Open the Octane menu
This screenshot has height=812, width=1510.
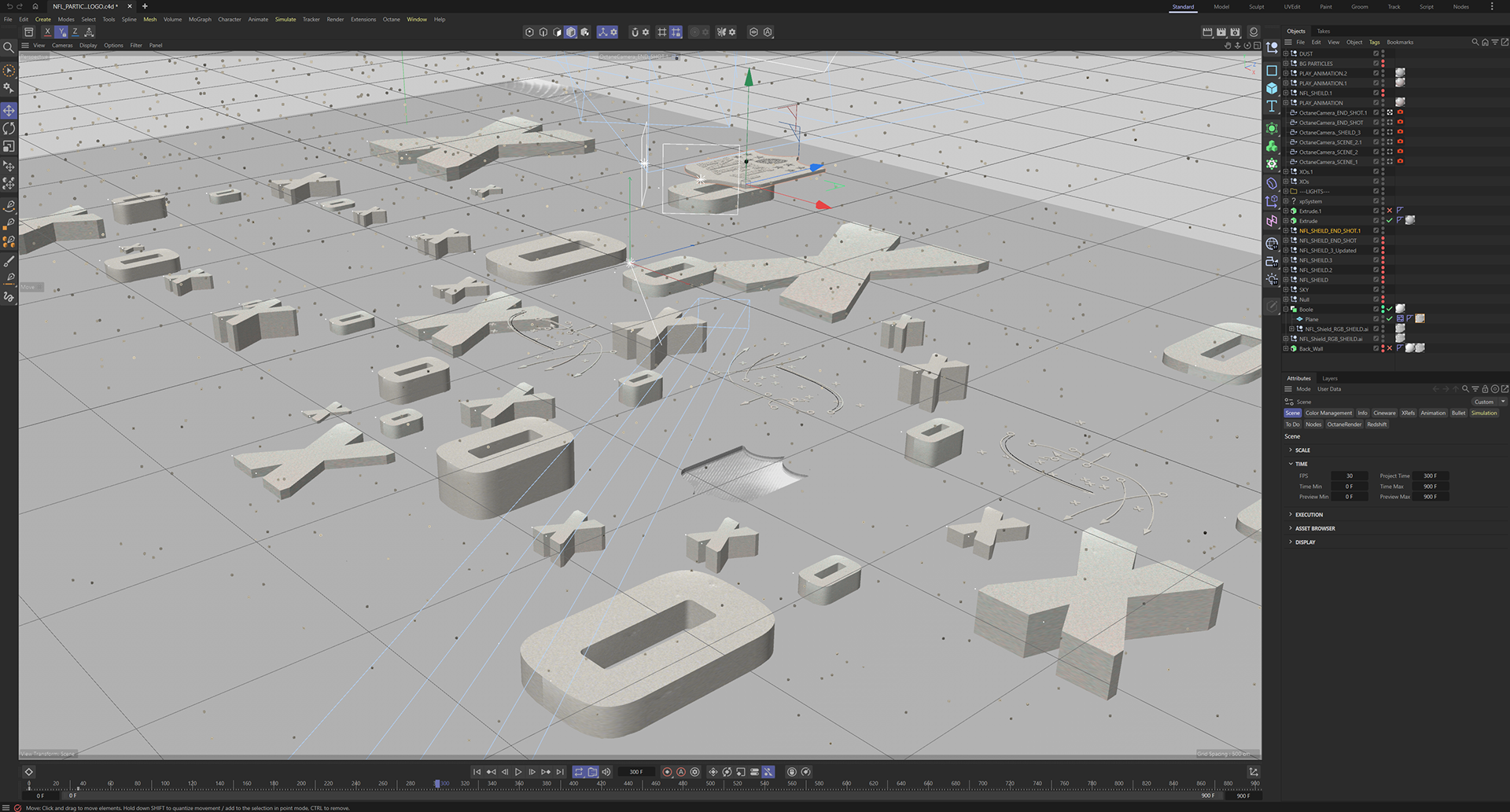392,20
